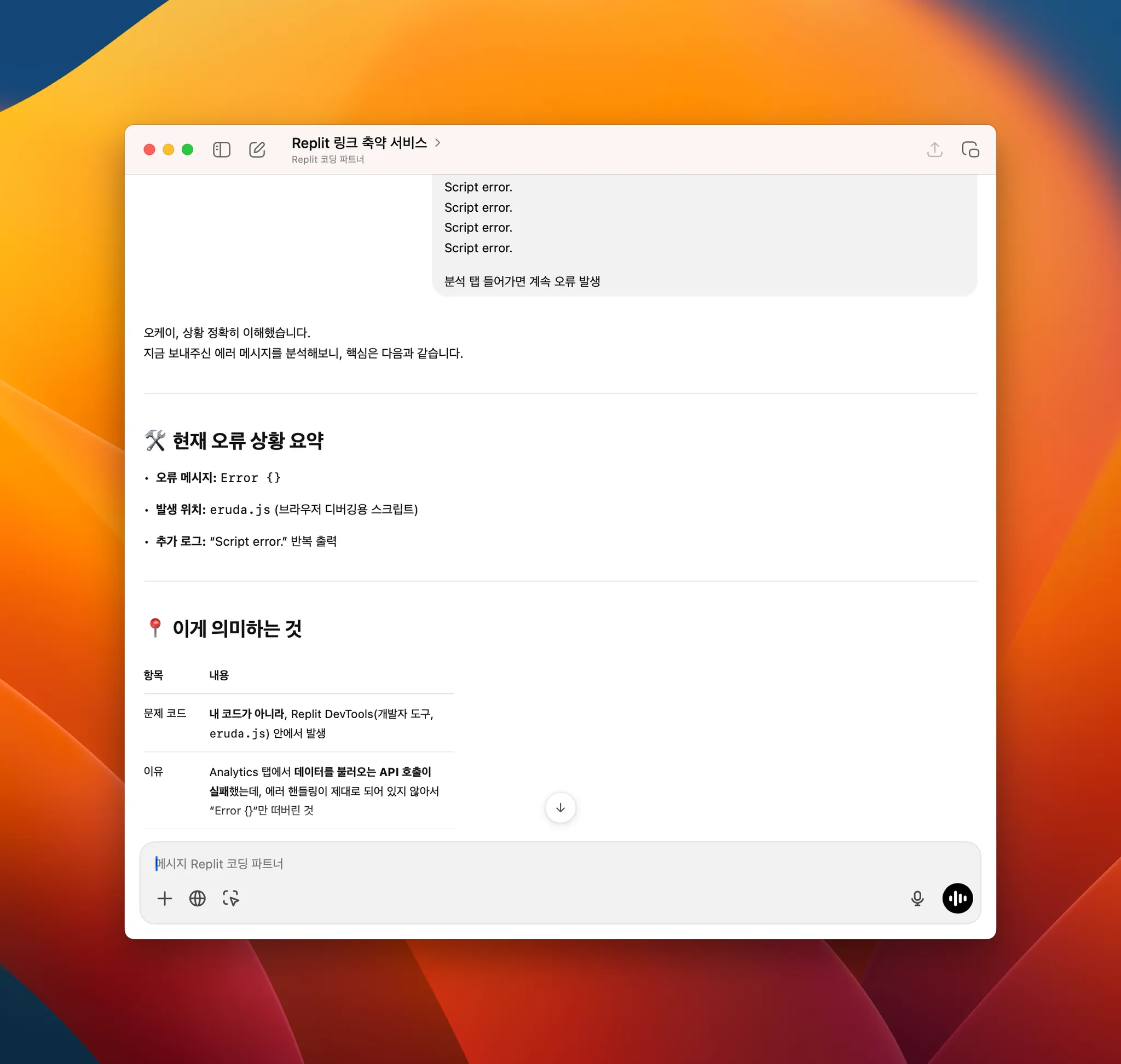Start dictation with the microphone icon
This screenshot has height=1064, width=1121.
point(917,898)
